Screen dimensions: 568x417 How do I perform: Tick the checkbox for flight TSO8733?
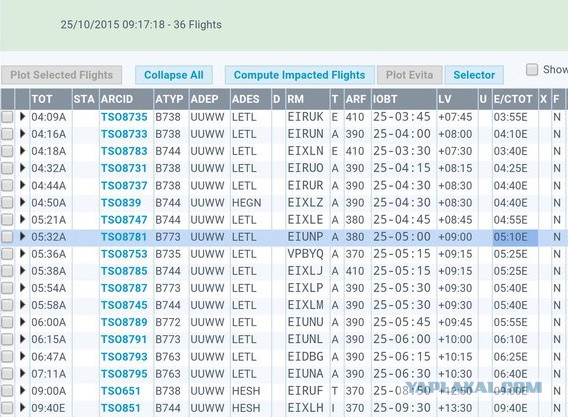7,134
